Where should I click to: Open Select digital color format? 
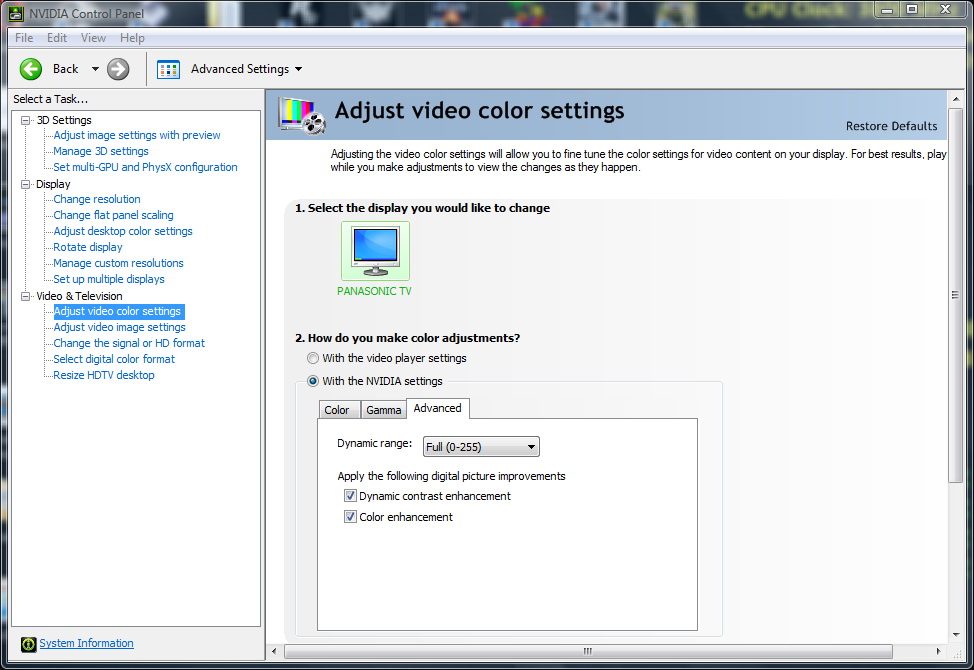click(114, 360)
